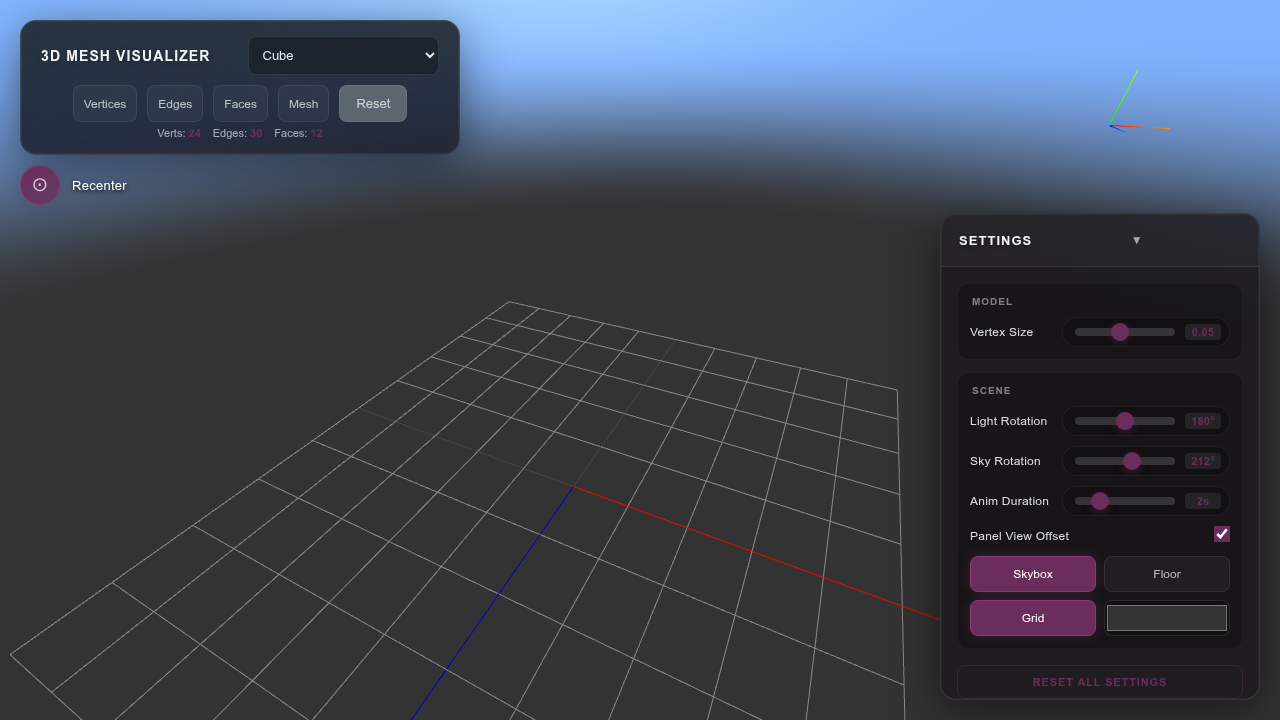1280x720 pixels.
Task: Click the SCENE section heading
Action: click(x=991, y=390)
